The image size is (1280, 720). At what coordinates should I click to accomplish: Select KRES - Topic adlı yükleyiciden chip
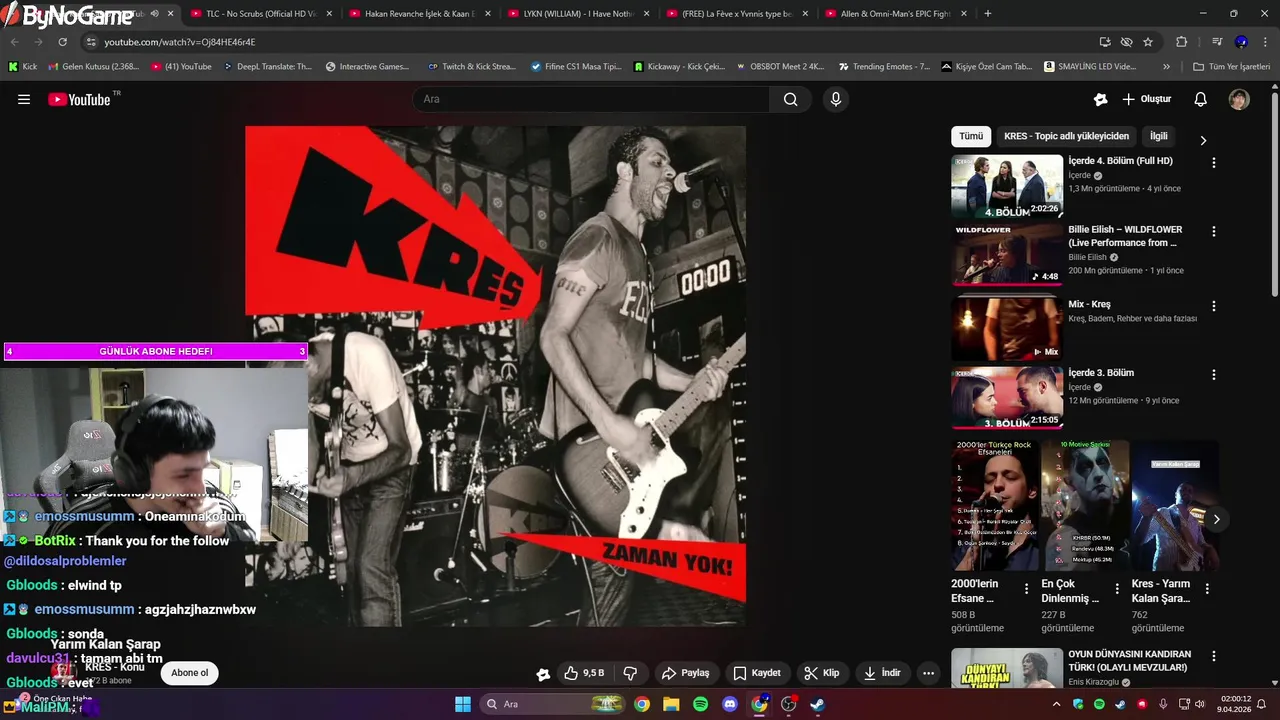click(1066, 136)
